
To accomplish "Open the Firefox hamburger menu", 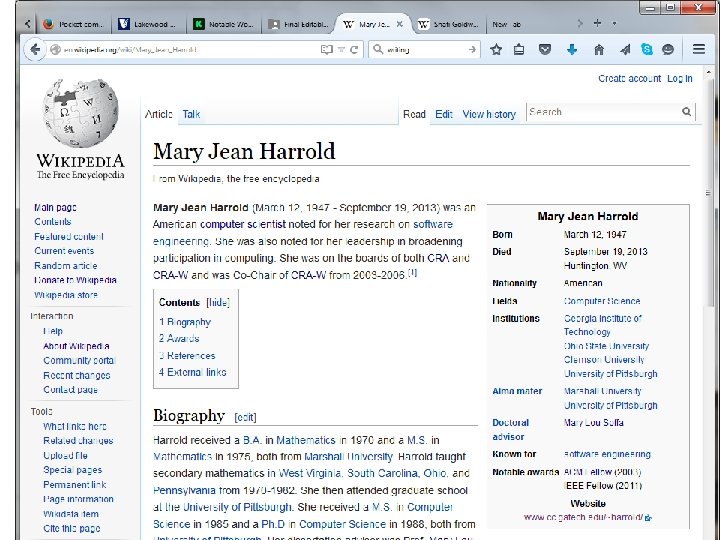I will pos(699,49).
